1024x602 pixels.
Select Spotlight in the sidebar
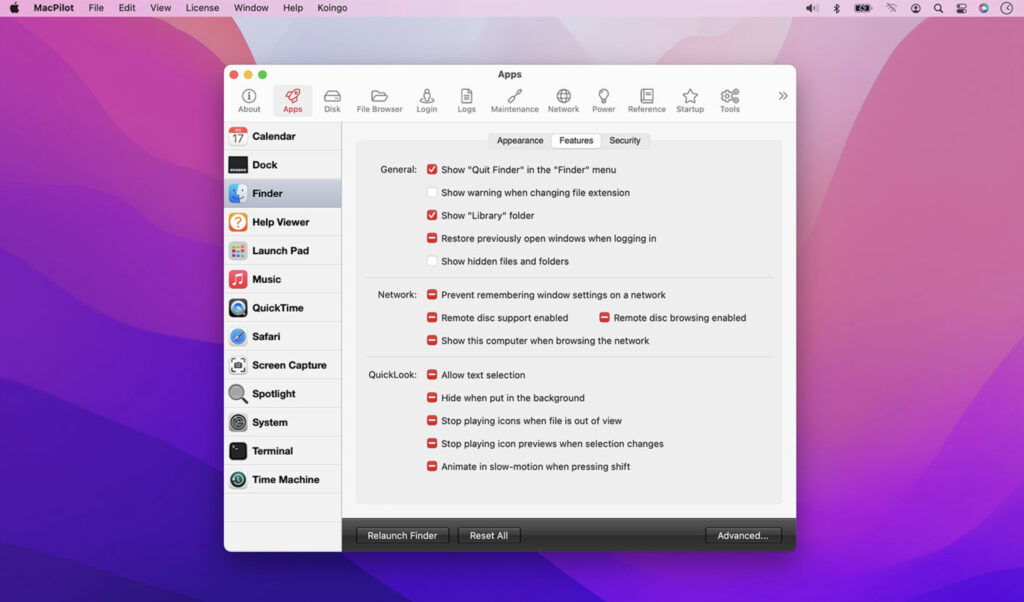(x=283, y=394)
